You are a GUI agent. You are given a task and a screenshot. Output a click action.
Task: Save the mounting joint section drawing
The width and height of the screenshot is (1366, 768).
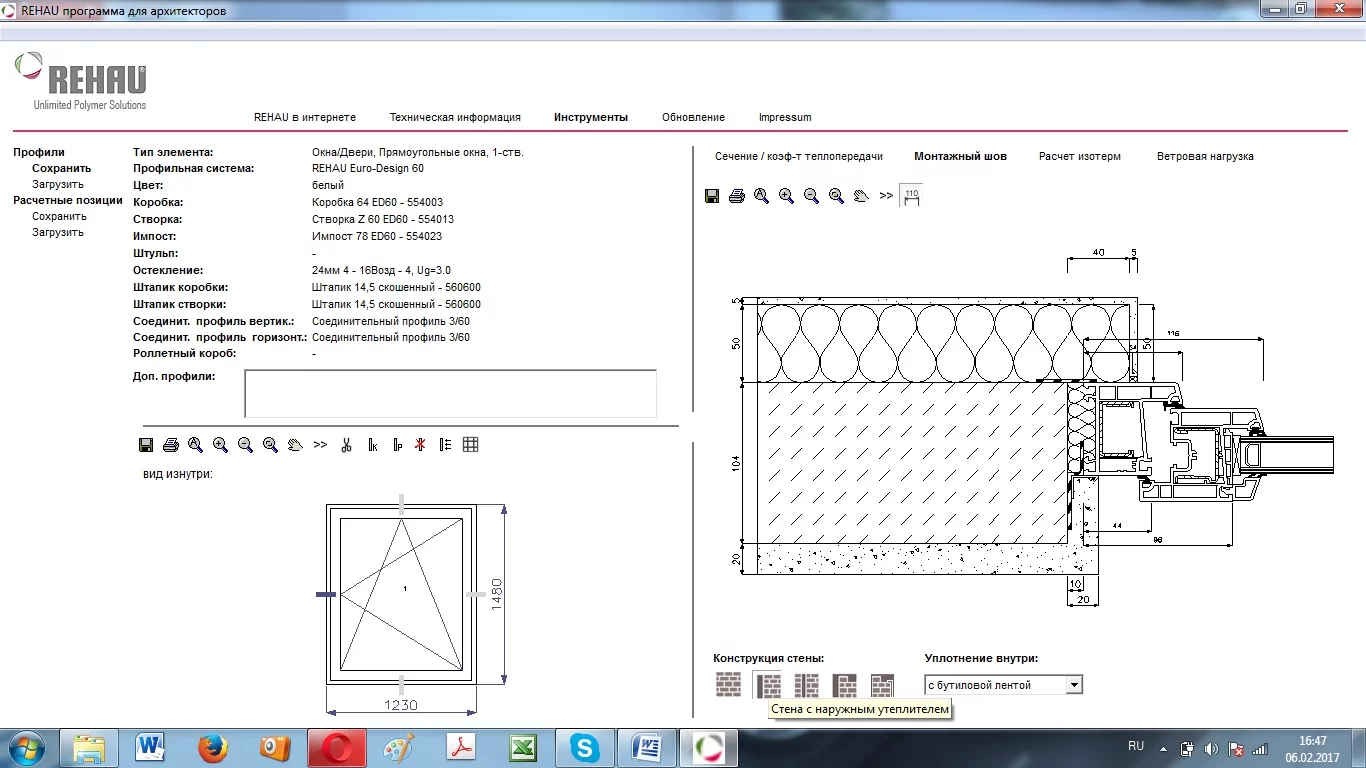coord(712,196)
